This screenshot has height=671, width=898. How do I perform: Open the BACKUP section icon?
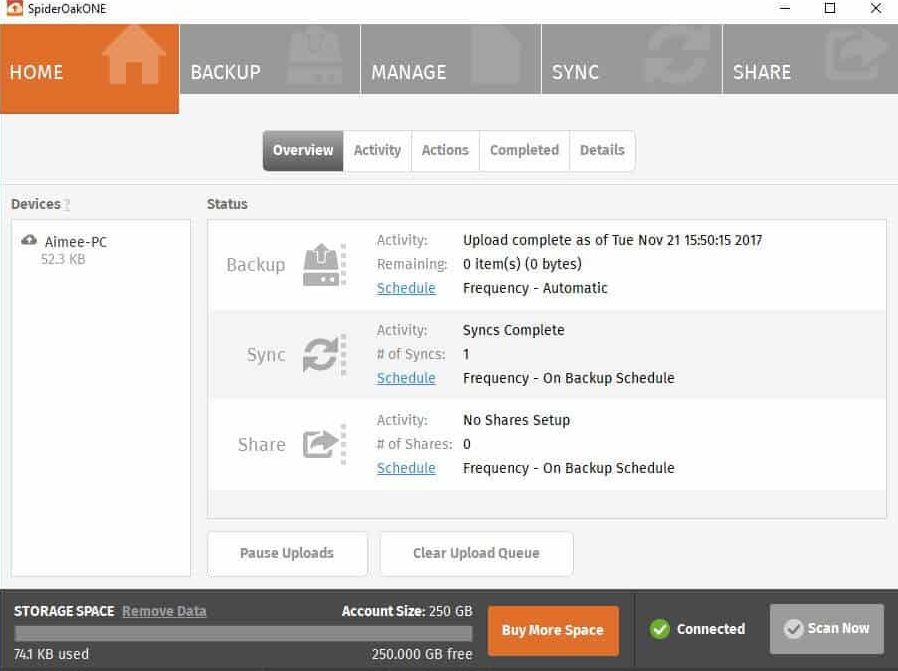[314, 58]
